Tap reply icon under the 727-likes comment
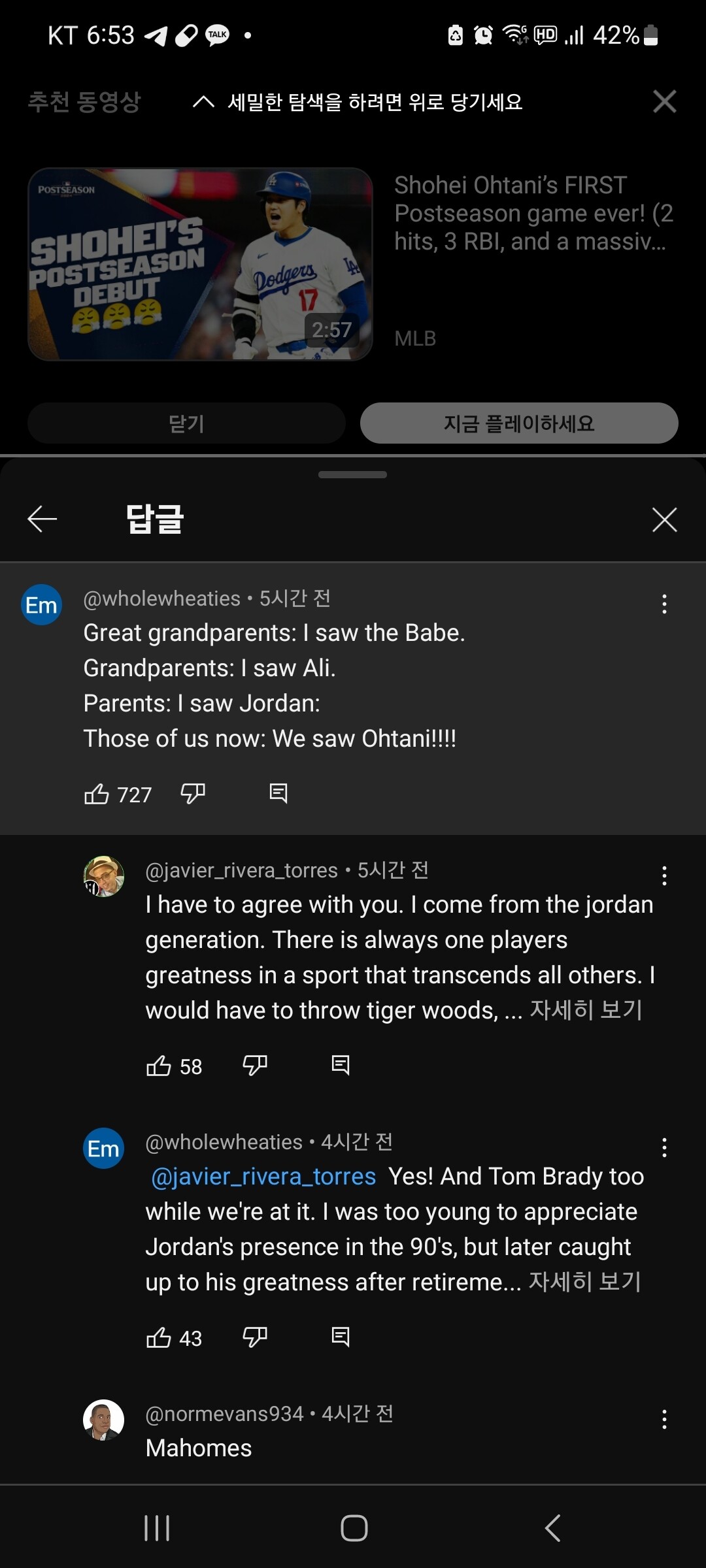 [278, 794]
